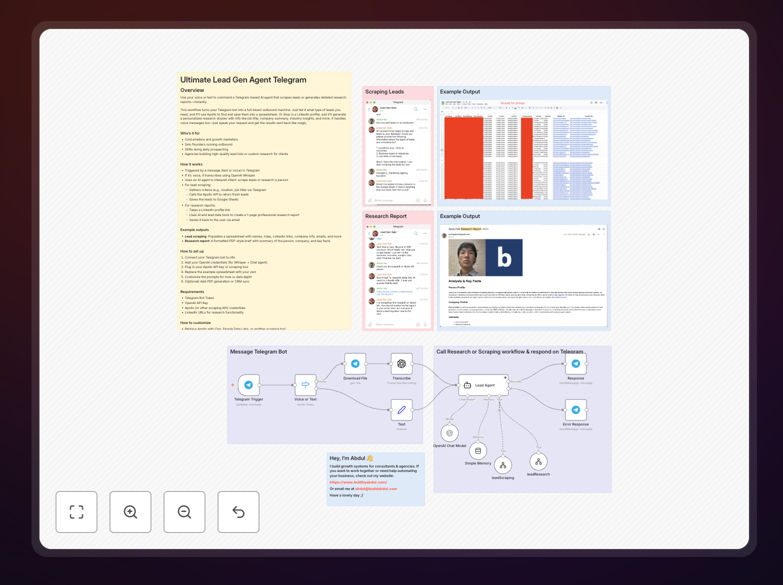Click the website link in Abdul's note
783x585 pixels.
pyautogui.click(x=358, y=482)
